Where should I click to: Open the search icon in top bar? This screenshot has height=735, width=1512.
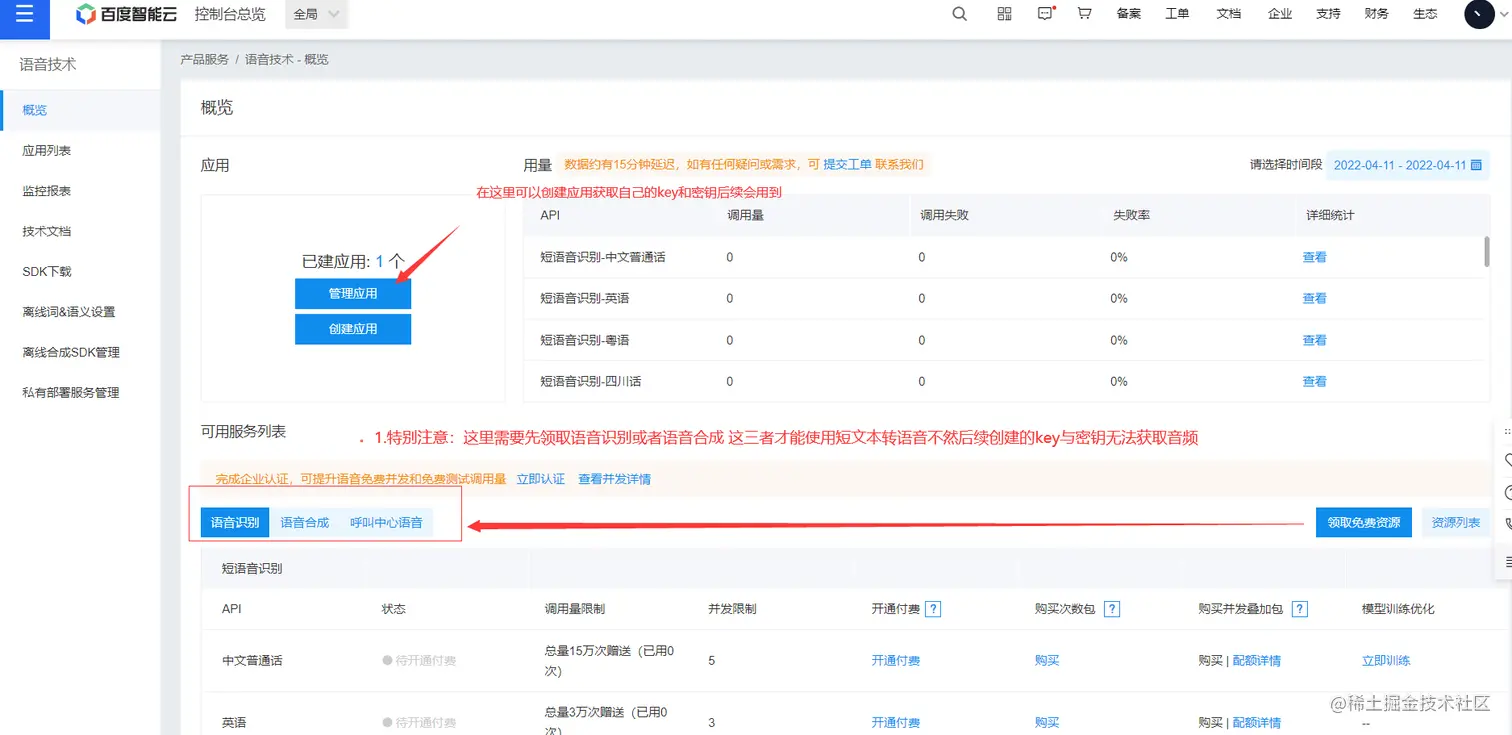pyautogui.click(x=959, y=14)
